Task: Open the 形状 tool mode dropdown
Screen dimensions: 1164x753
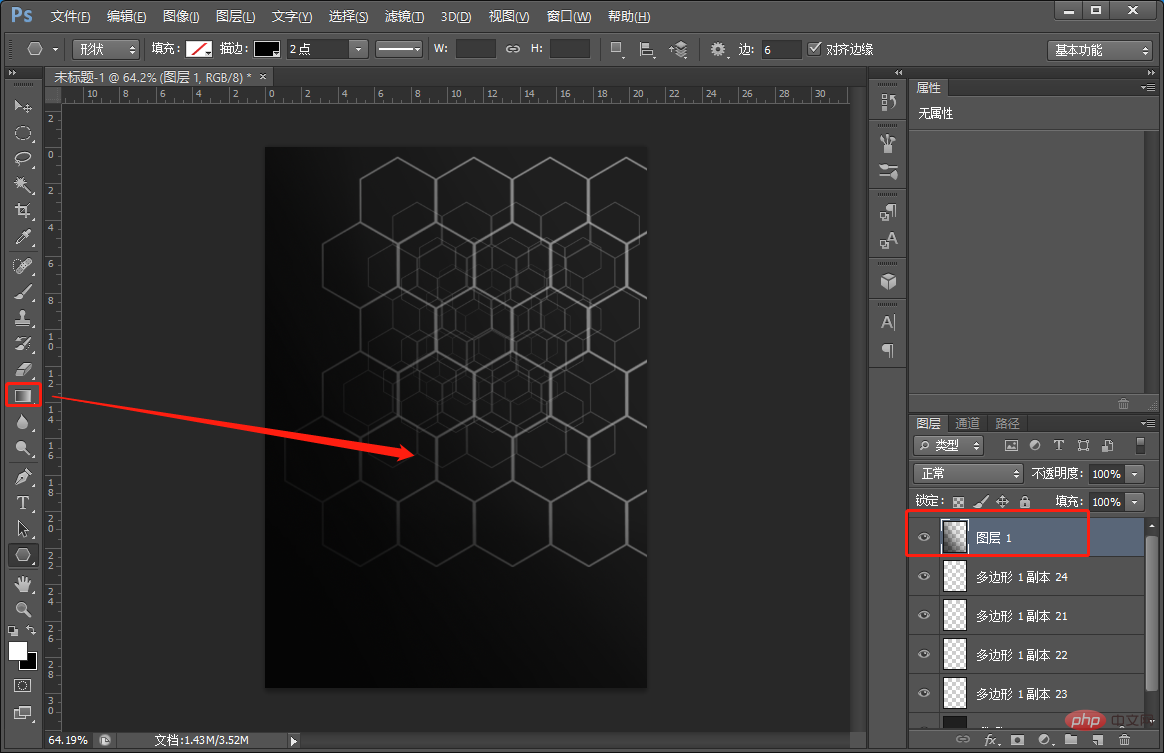Action: click(105, 49)
